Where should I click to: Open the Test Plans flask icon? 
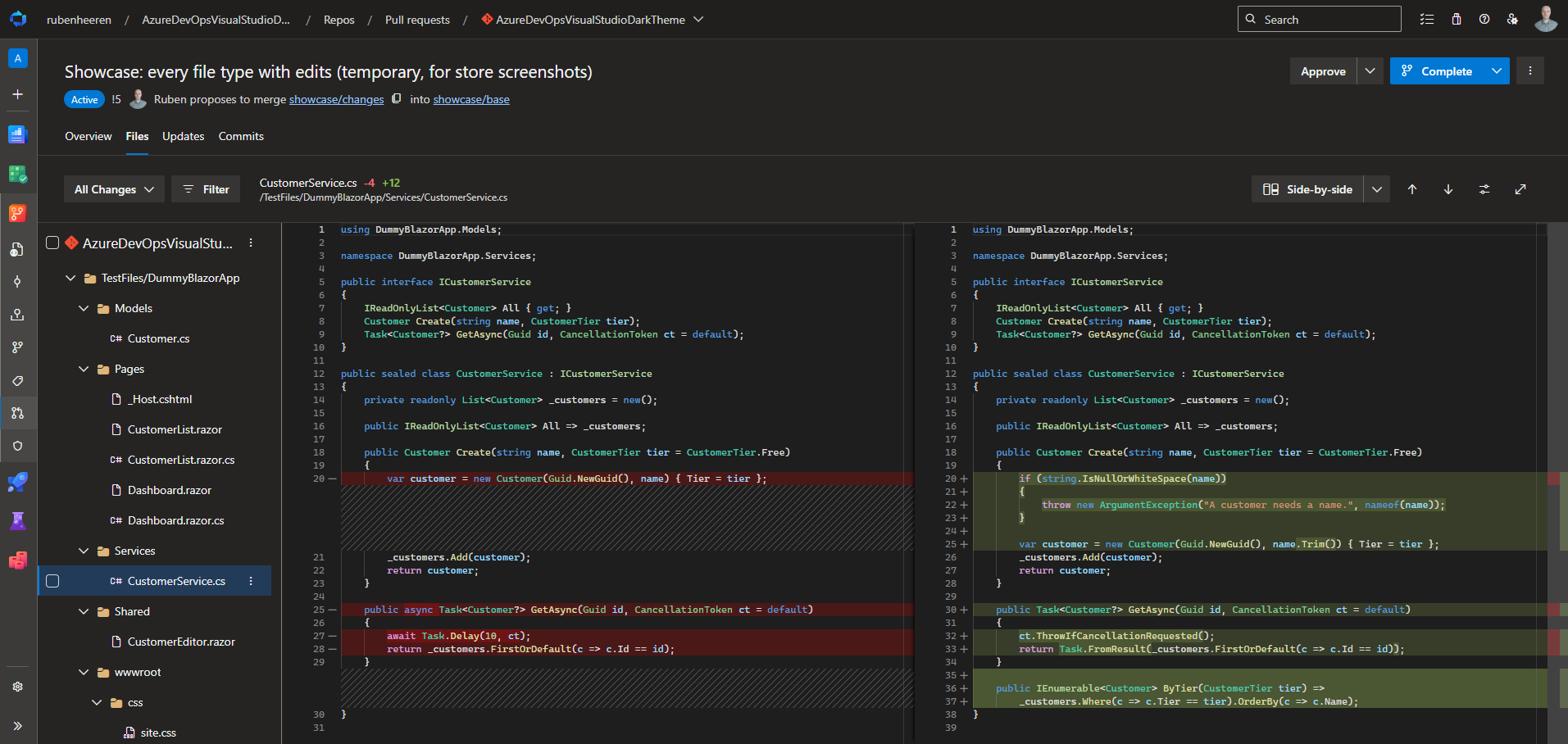click(18, 521)
